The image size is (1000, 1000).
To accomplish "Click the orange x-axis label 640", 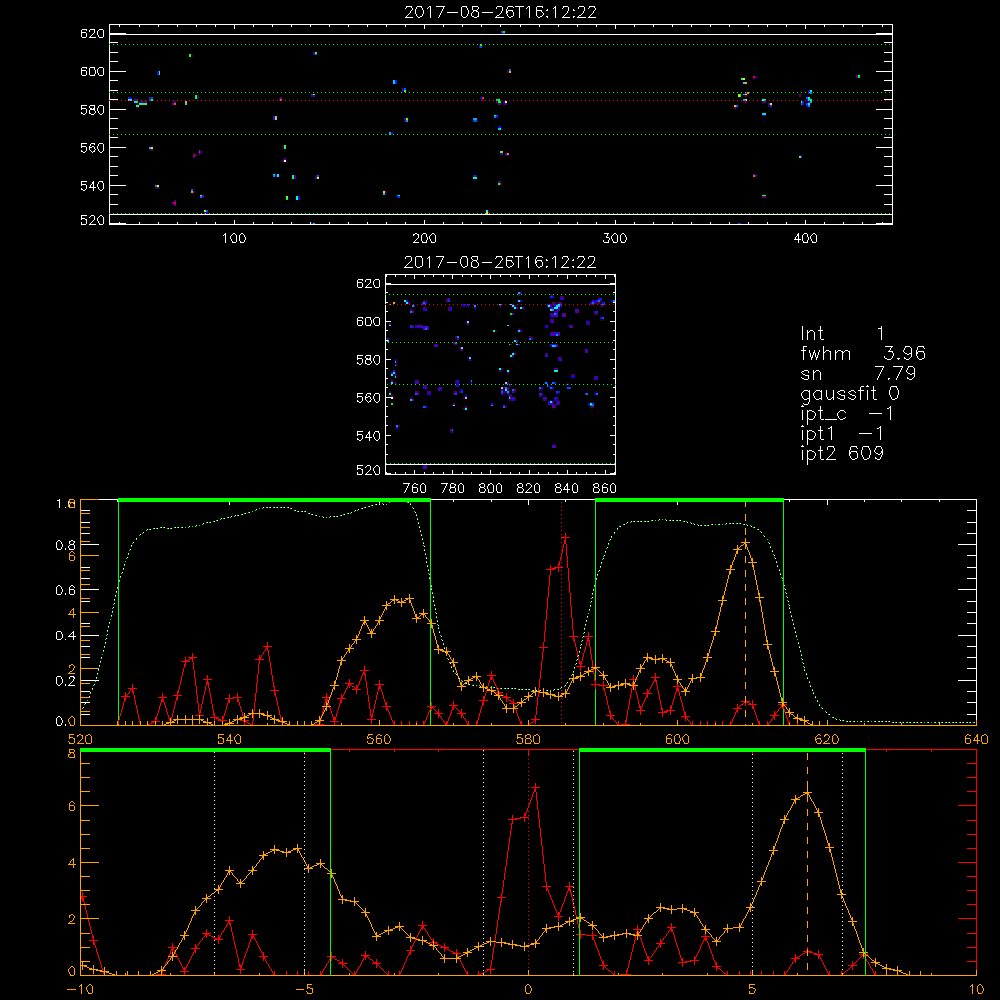I will coord(976,739).
